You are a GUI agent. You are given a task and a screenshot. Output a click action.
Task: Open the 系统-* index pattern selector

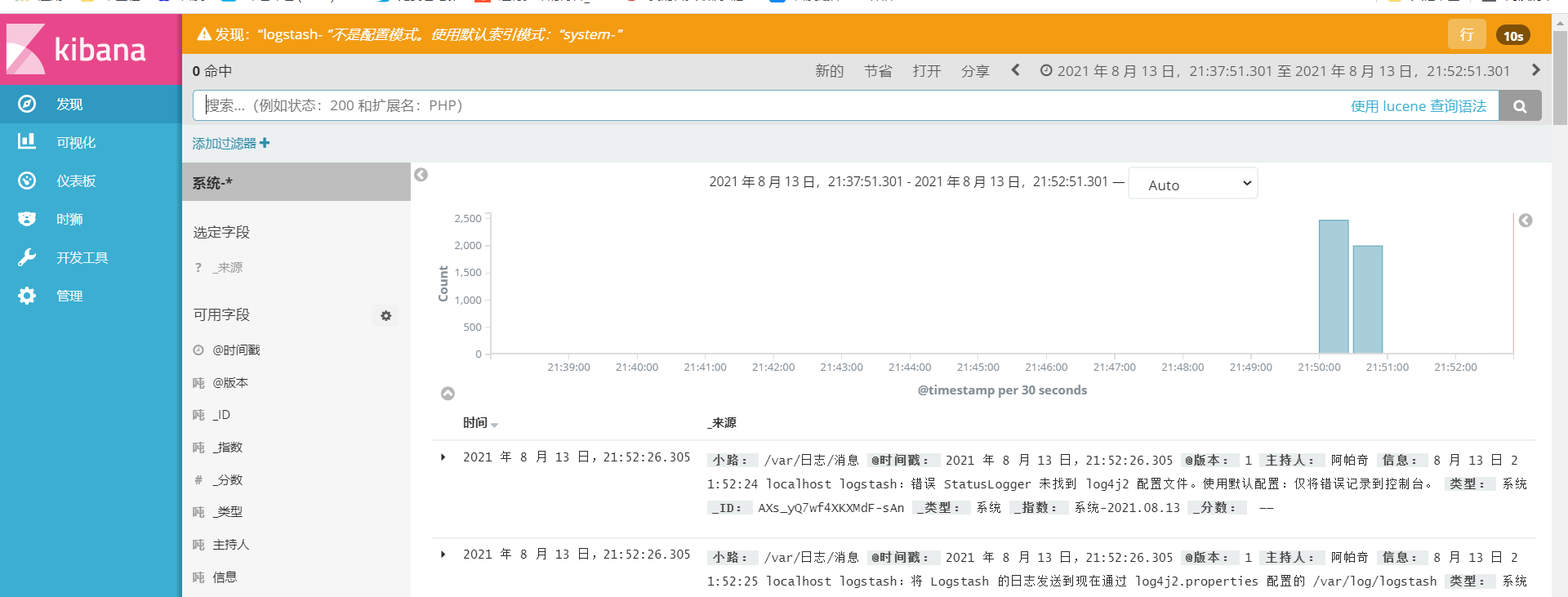point(296,182)
